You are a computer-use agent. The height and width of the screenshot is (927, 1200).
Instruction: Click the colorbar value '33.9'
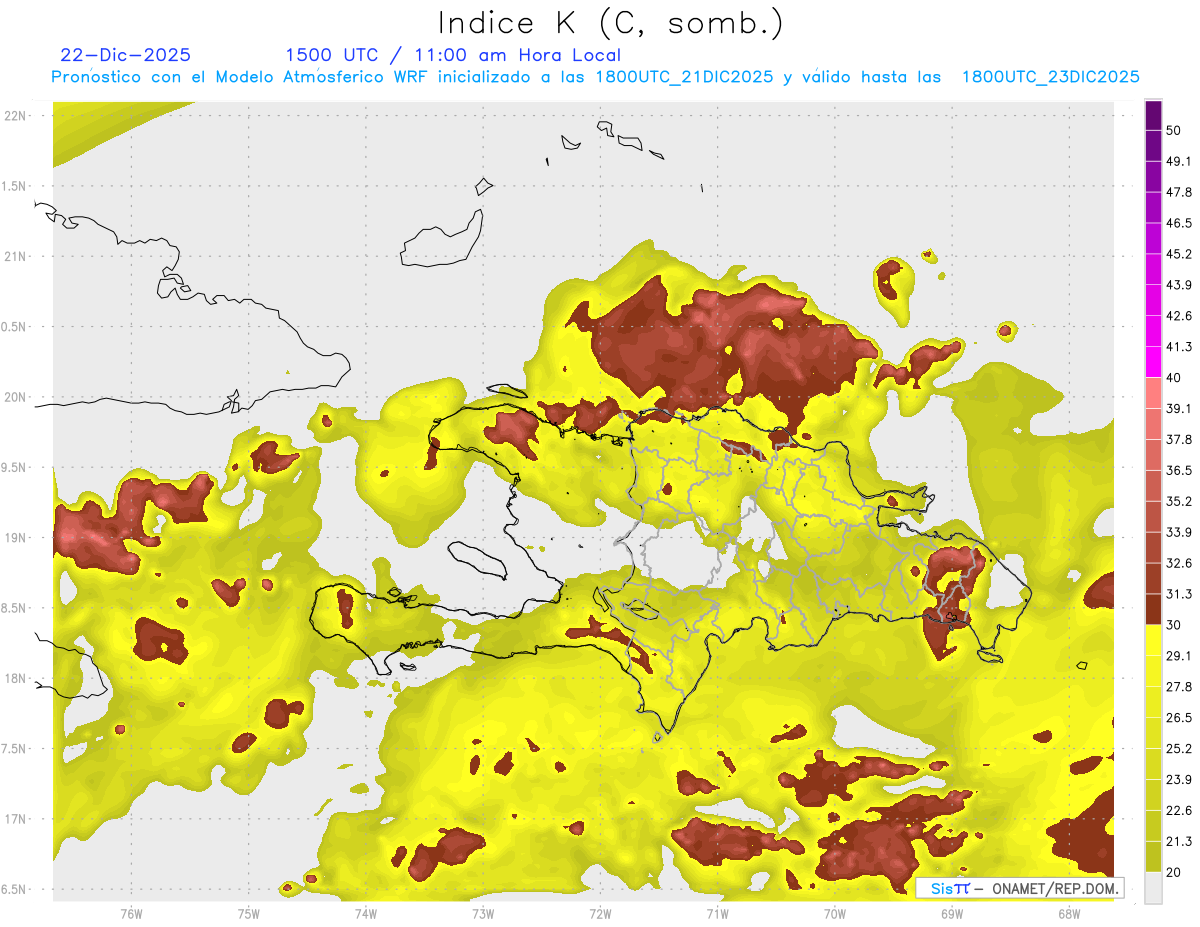(x=1179, y=532)
